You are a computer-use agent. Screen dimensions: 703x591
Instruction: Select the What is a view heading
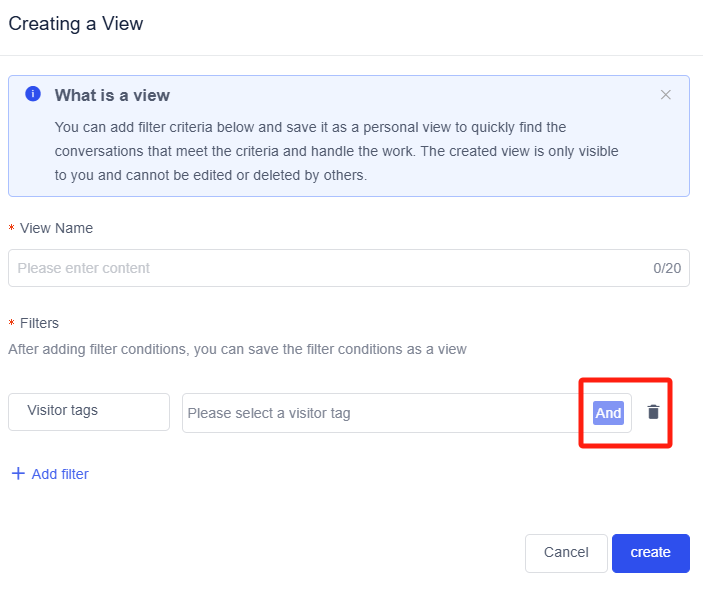112,96
